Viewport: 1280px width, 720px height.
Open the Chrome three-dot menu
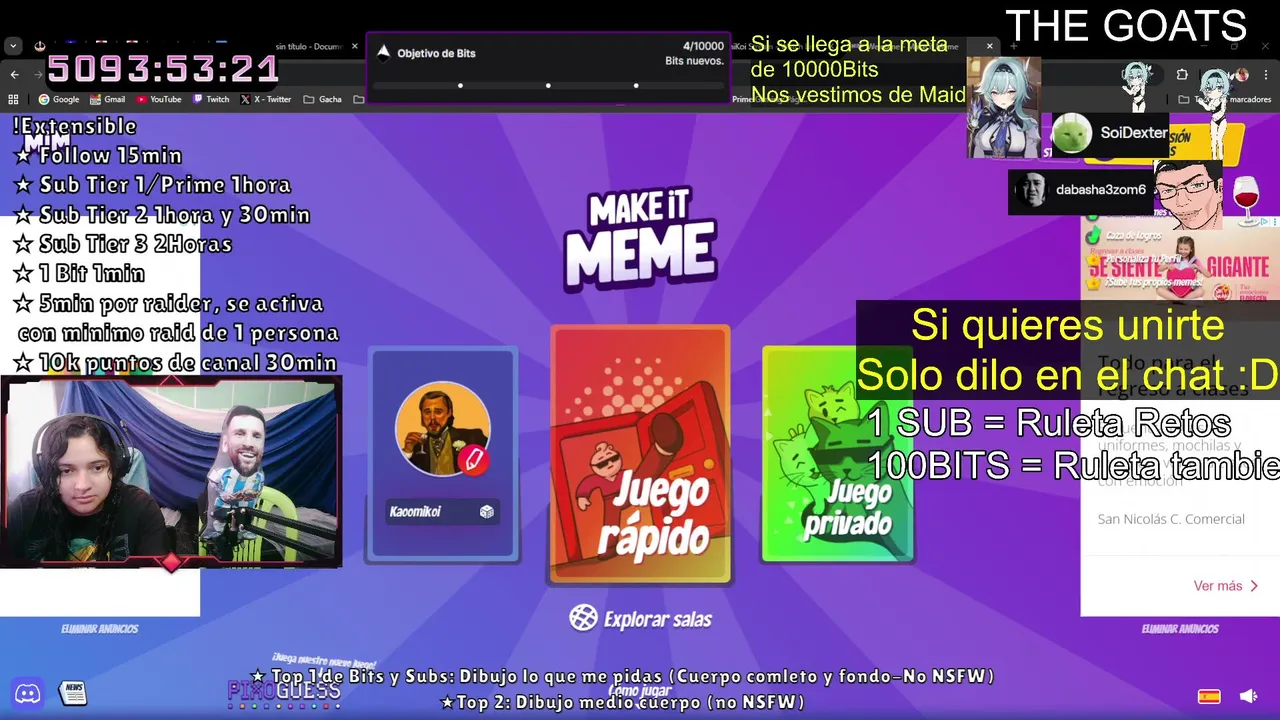[x=1265, y=74]
